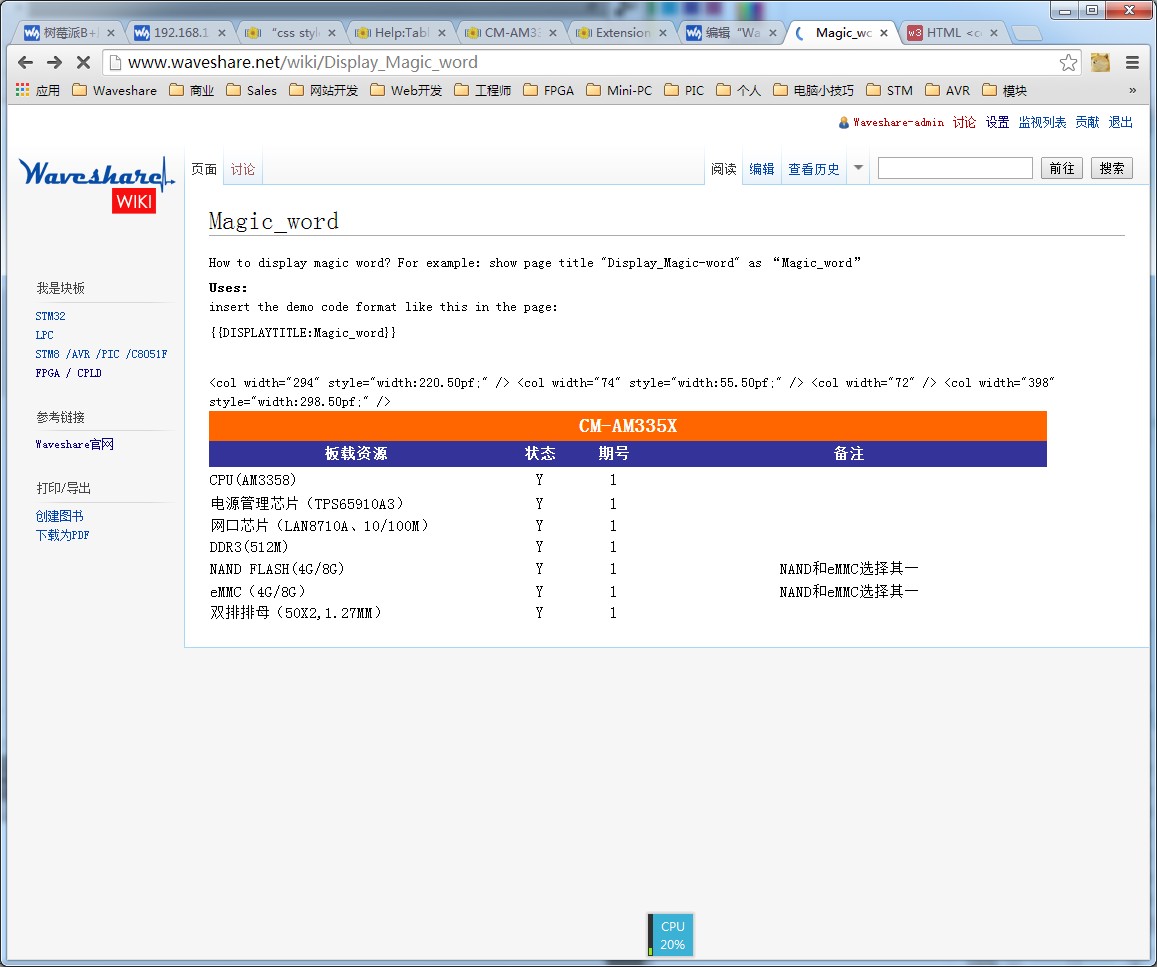Click the Waveshare WIKI logo
Image resolution: width=1157 pixels, height=967 pixels.
96,184
